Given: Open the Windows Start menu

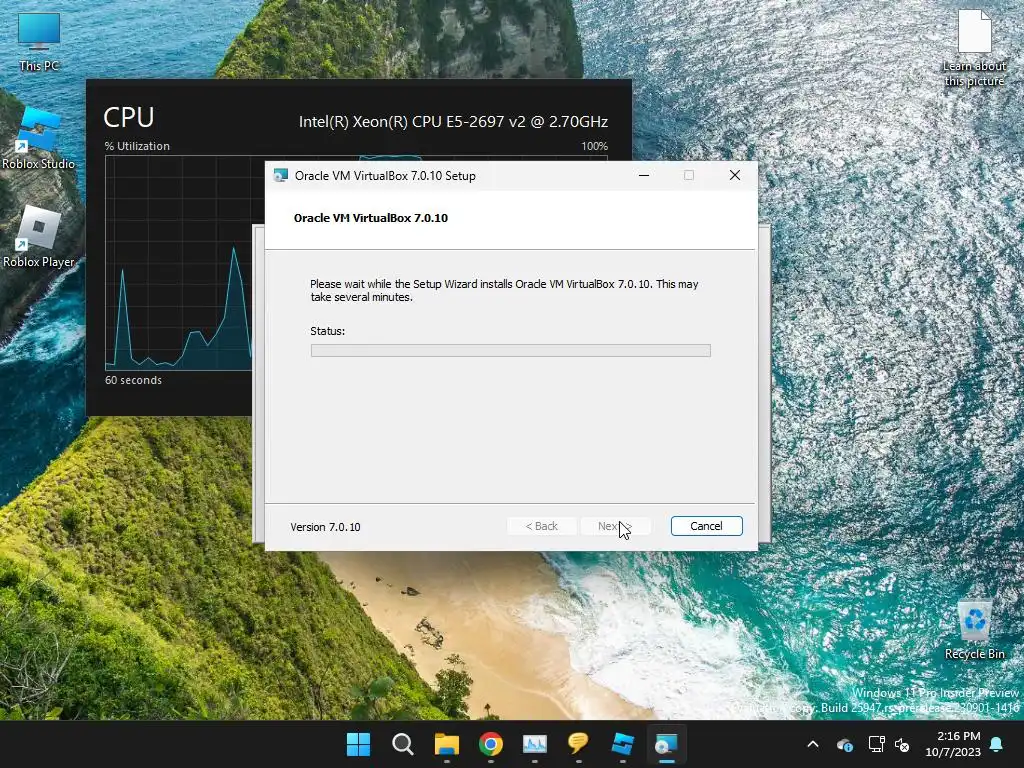Looking at the screenshot, I should point(358,744).
